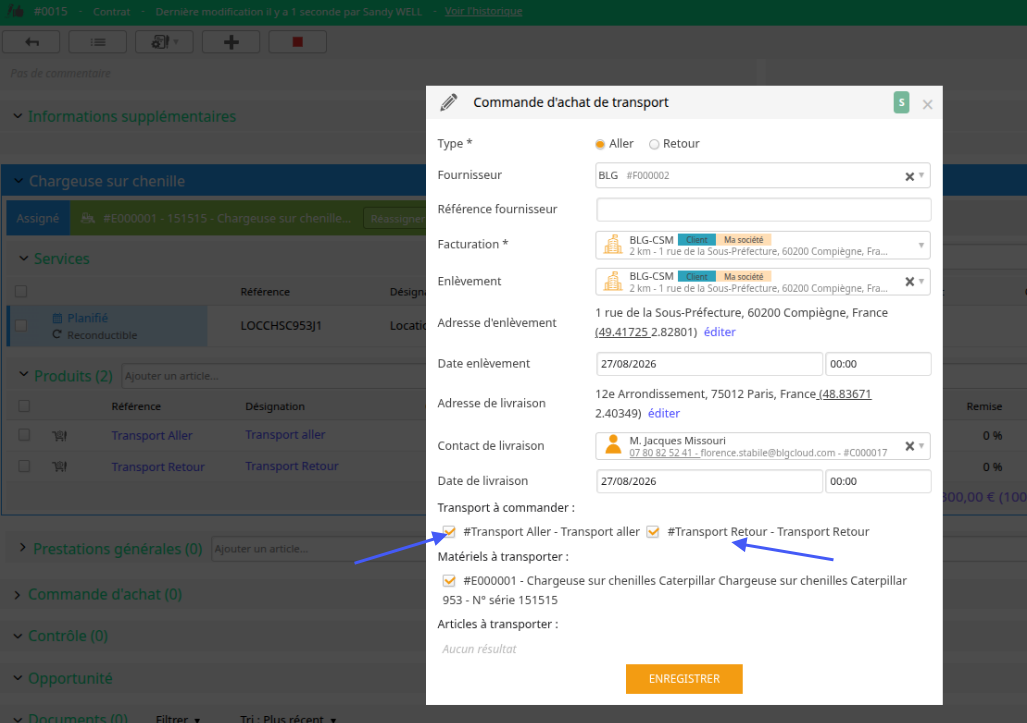This screenshot has width=1027, height=723.
Task: Tick the Services header select-all checkbox
Action: click(x=21, y=291)
